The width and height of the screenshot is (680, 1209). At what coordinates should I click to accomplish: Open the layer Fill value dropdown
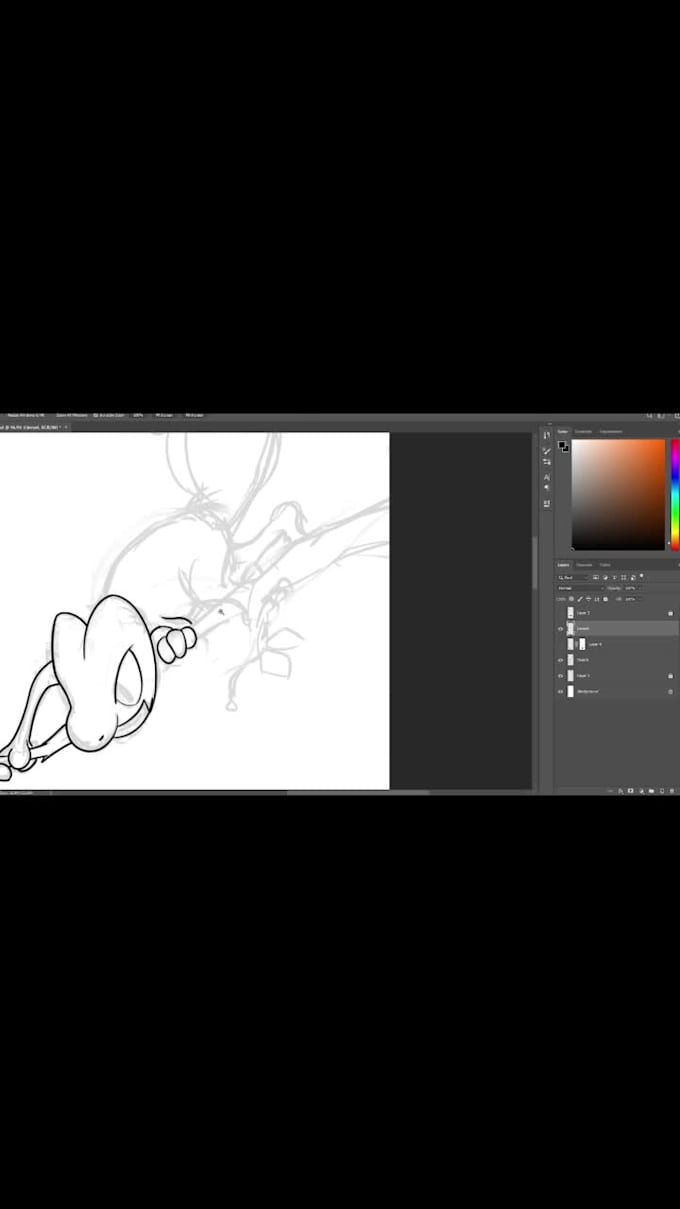point(633,599)
